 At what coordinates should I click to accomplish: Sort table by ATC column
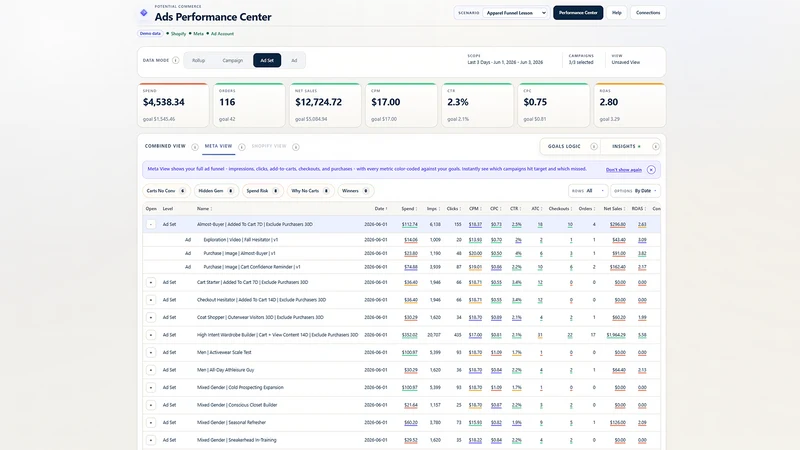pos(537,209)
